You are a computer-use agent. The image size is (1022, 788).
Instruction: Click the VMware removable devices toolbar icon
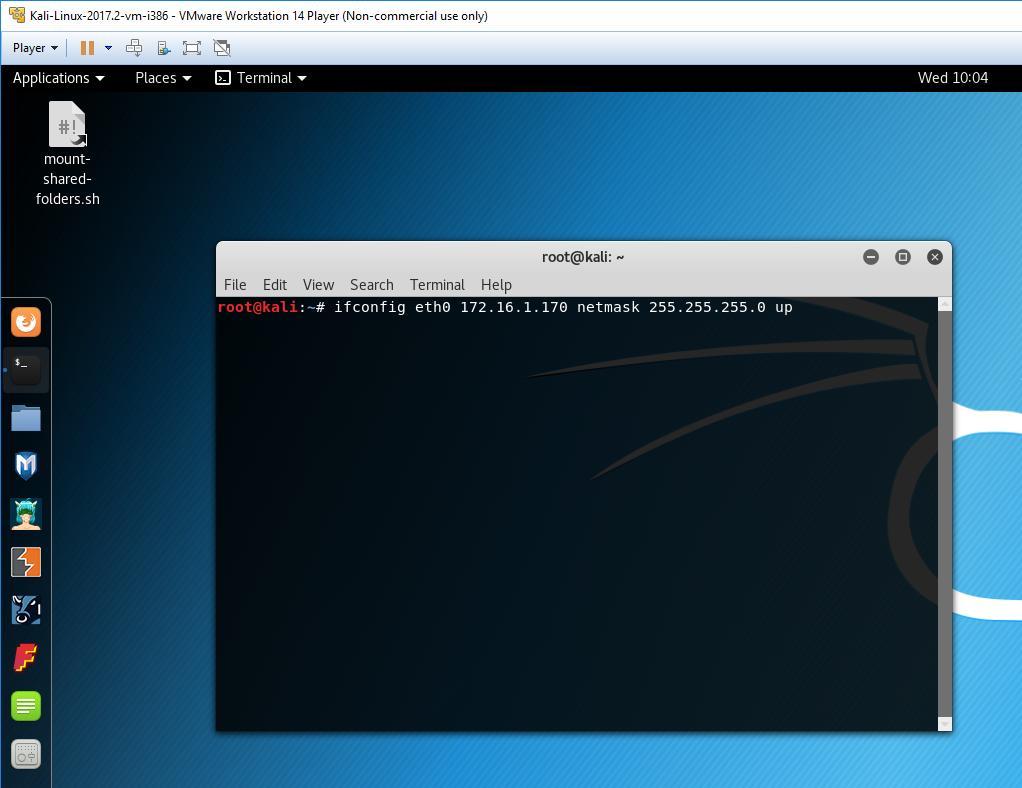tap(163, 48)
